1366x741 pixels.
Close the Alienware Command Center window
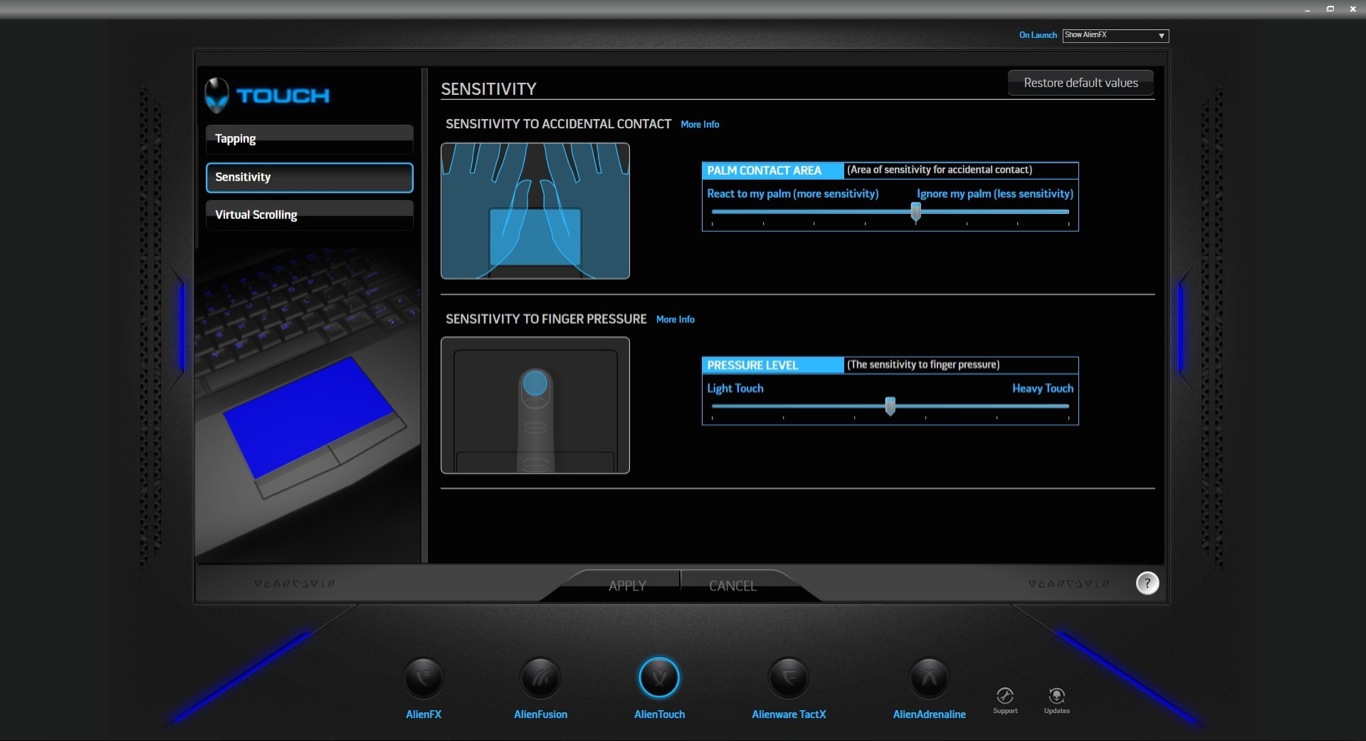coord(1353,9)
